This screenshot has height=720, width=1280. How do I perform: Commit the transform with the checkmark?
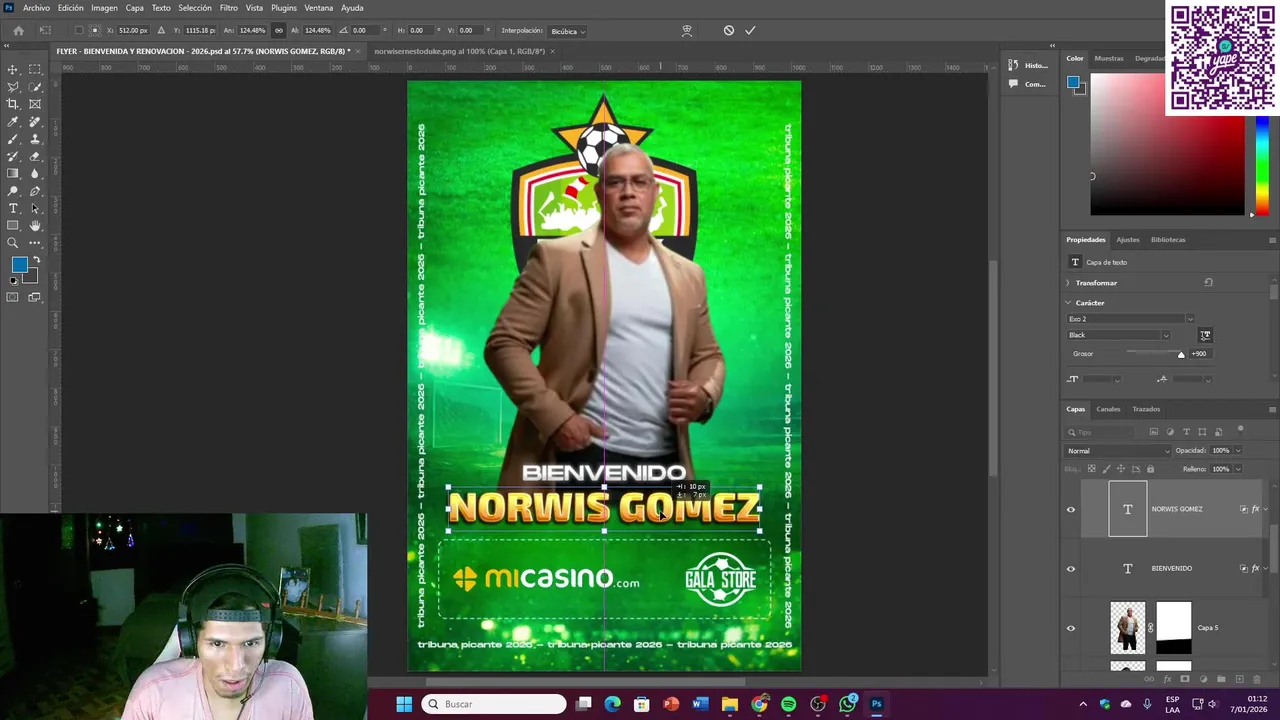click(x=750, y=31)
